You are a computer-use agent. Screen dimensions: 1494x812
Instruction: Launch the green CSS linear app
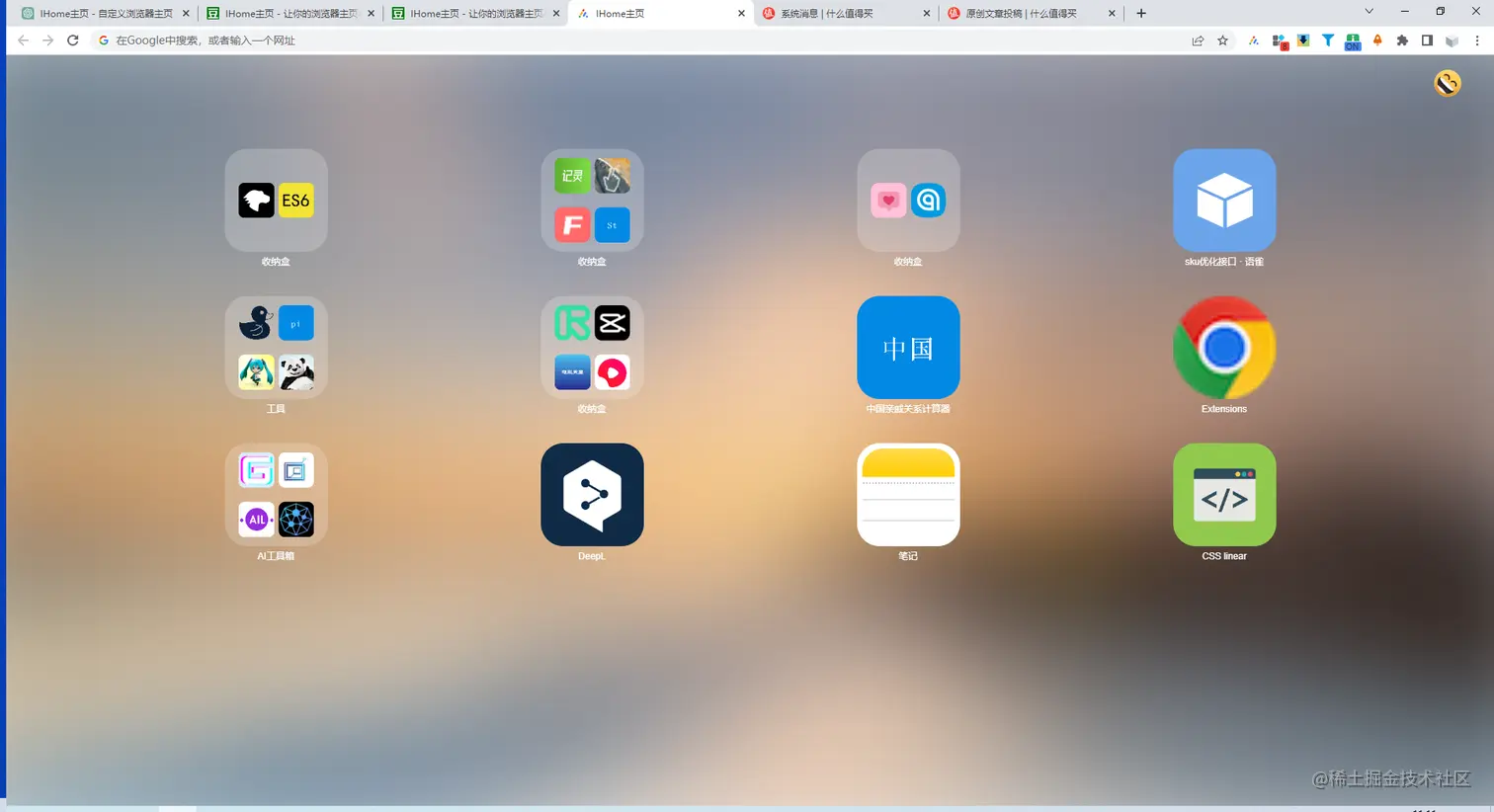tap(1224, 494)
